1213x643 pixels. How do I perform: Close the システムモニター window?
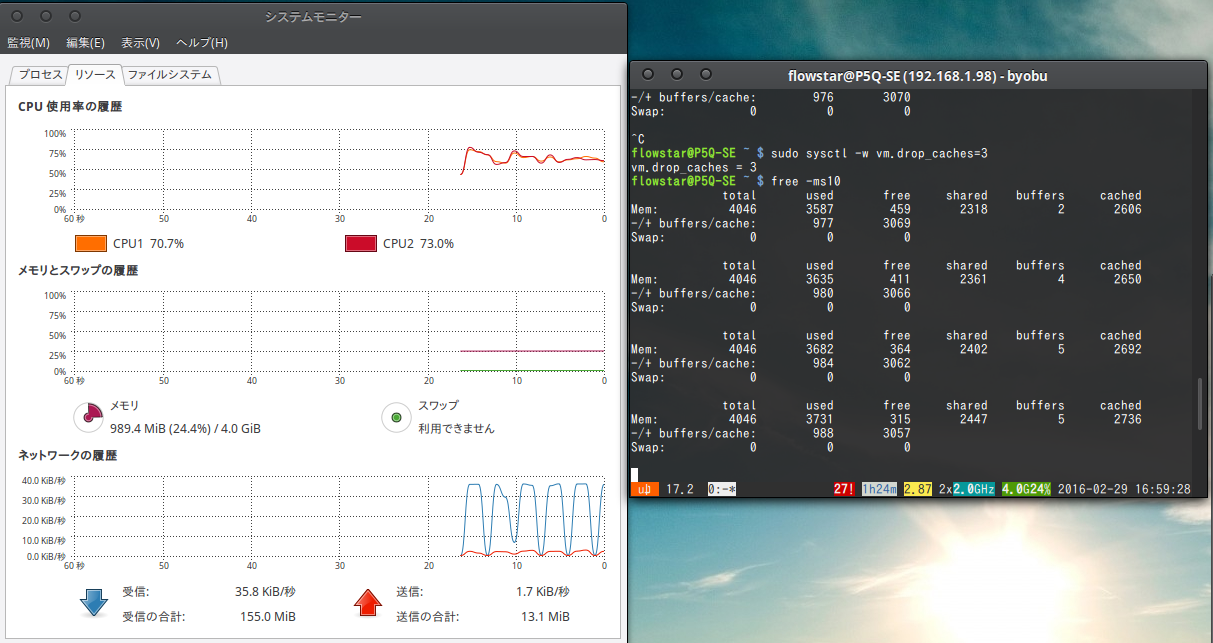19,17
